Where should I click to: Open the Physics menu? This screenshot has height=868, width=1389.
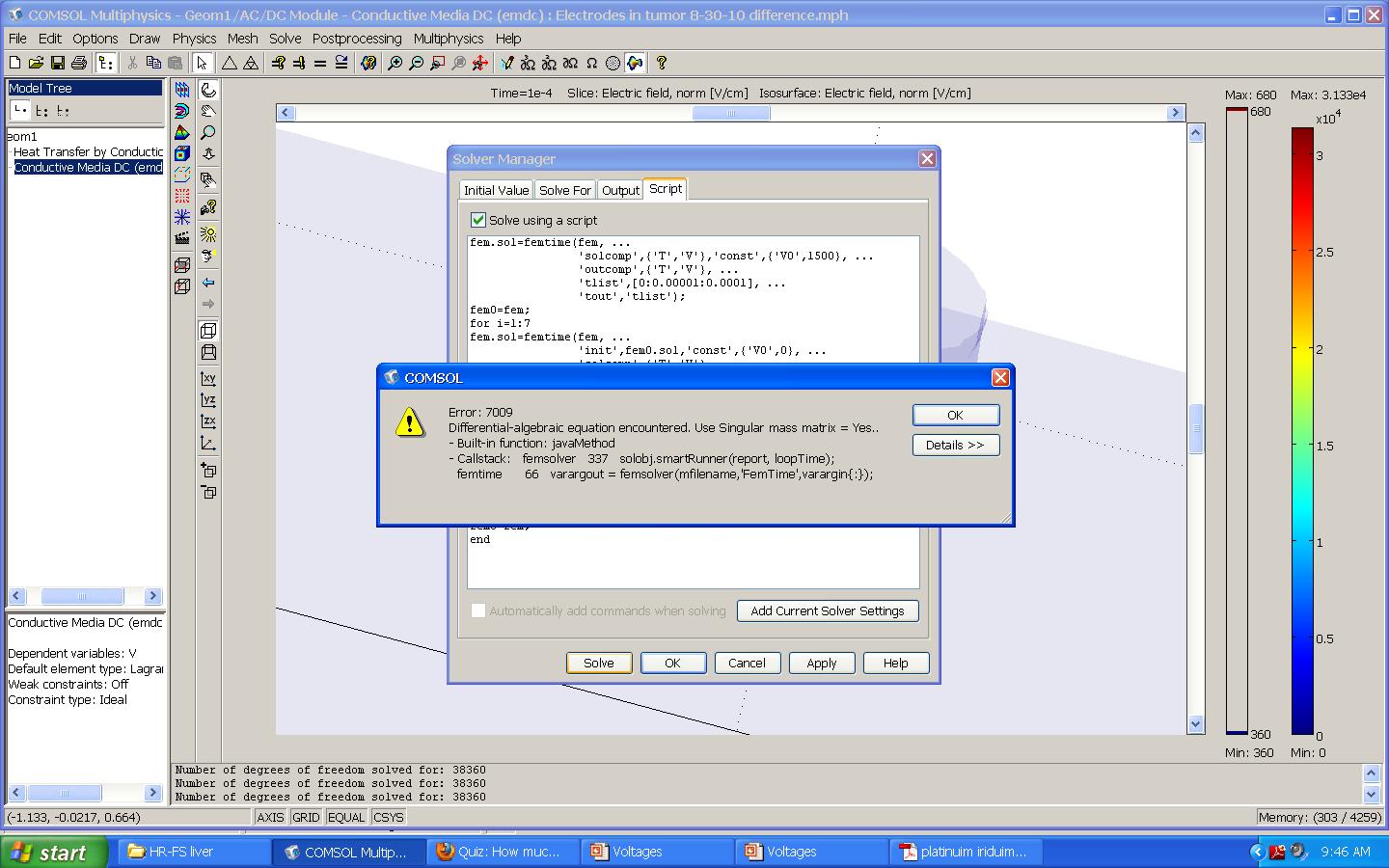coord(194,39)
